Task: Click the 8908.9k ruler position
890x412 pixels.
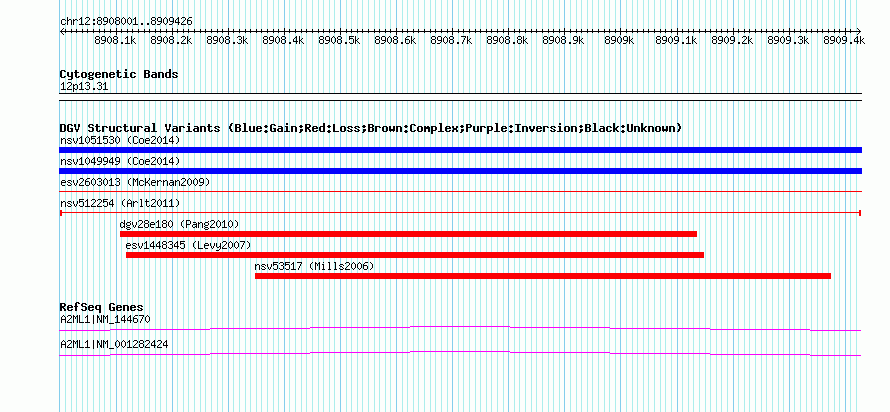Action: tap(564, 40)
